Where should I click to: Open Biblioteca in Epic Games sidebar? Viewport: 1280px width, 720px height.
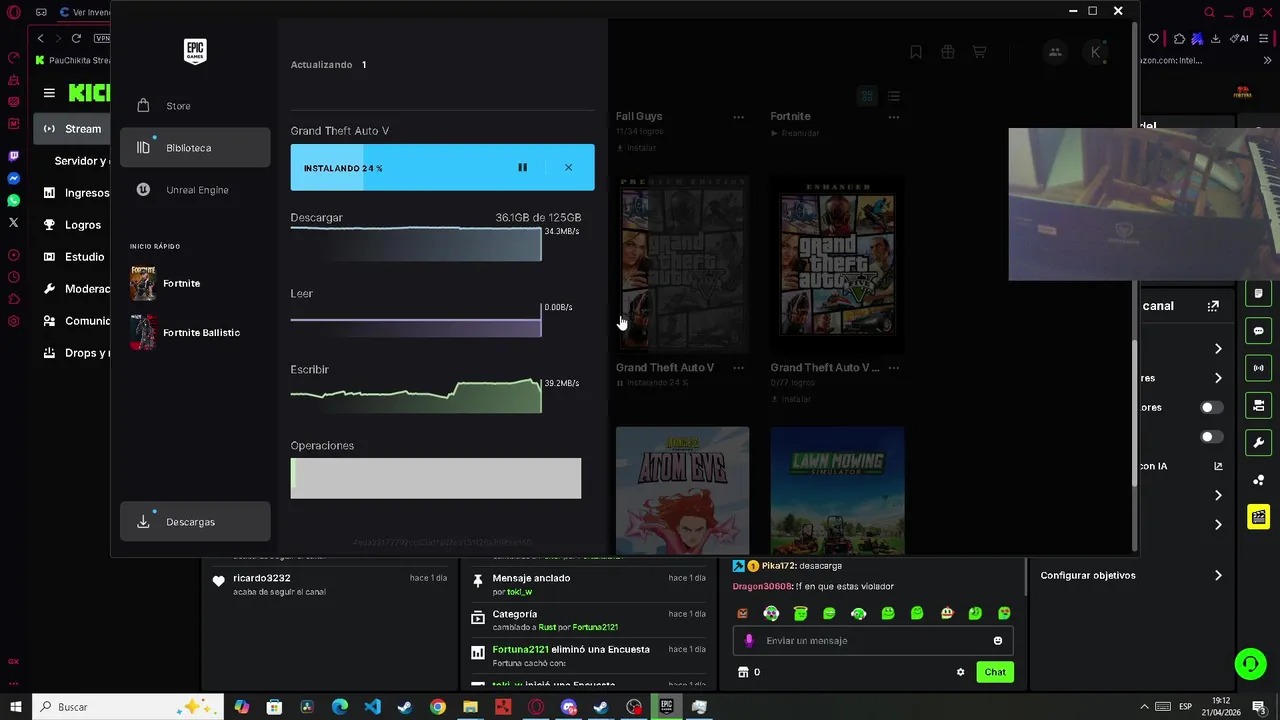[195, 148]
